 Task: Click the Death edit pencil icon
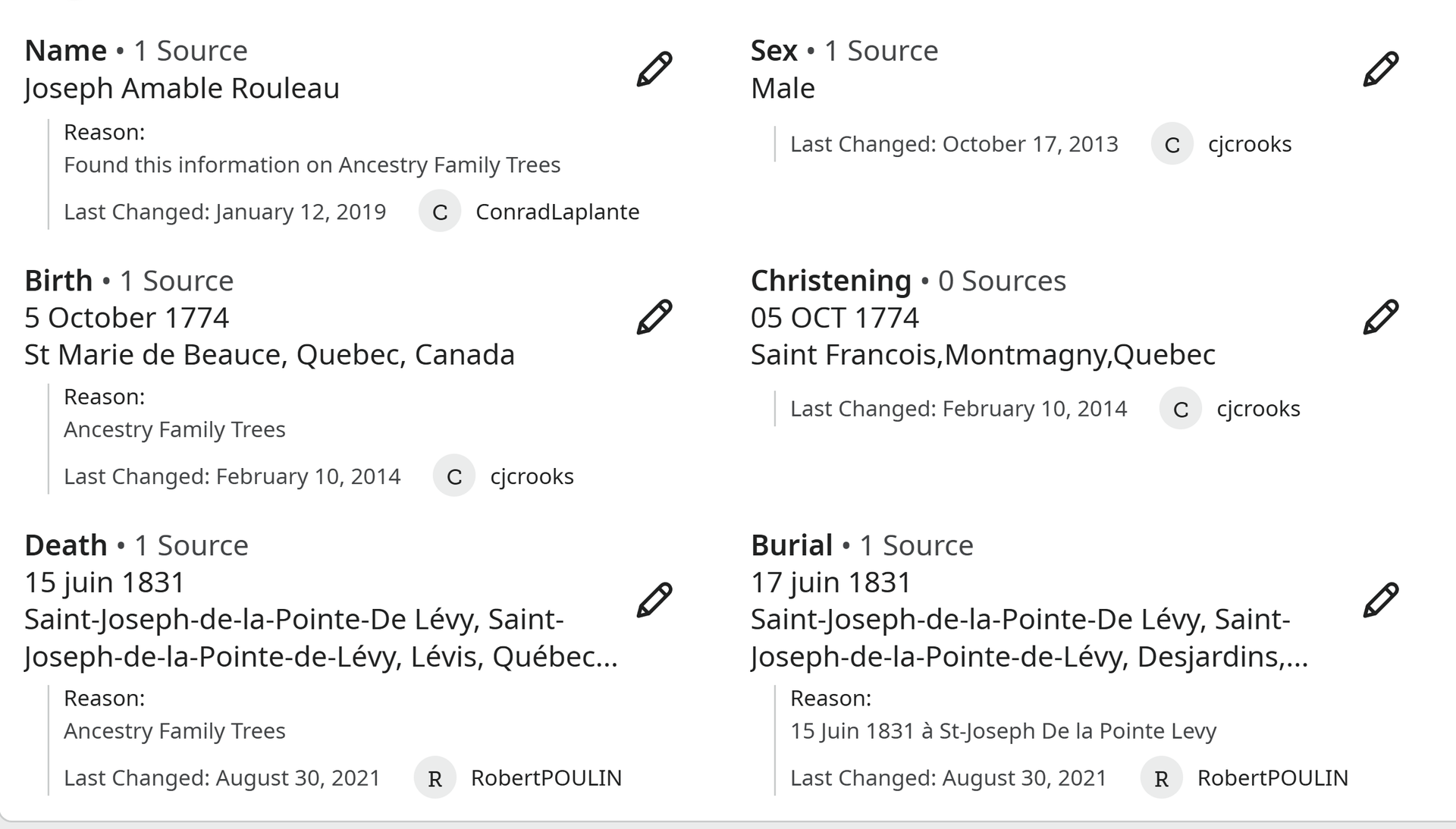654,600
